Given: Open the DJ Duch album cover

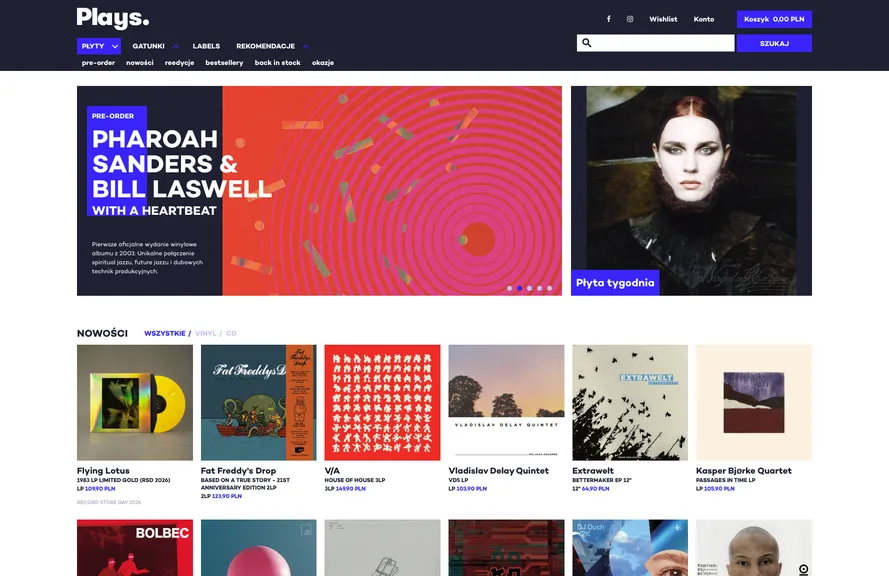Looking at the screenshot, I should (630, 548).
